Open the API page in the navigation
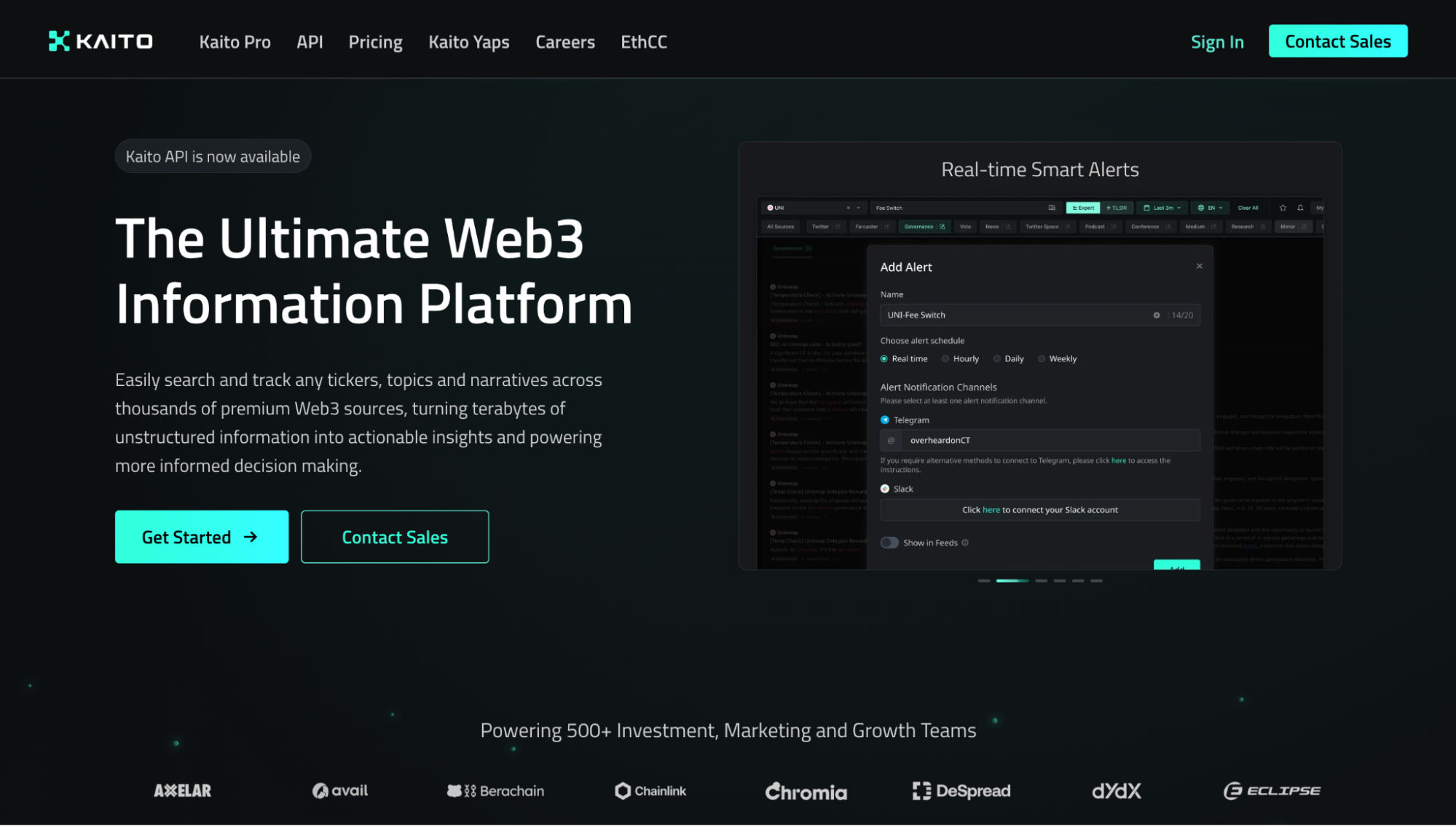The width and height of the screenshot is (1456, 826). pos(310,42)
